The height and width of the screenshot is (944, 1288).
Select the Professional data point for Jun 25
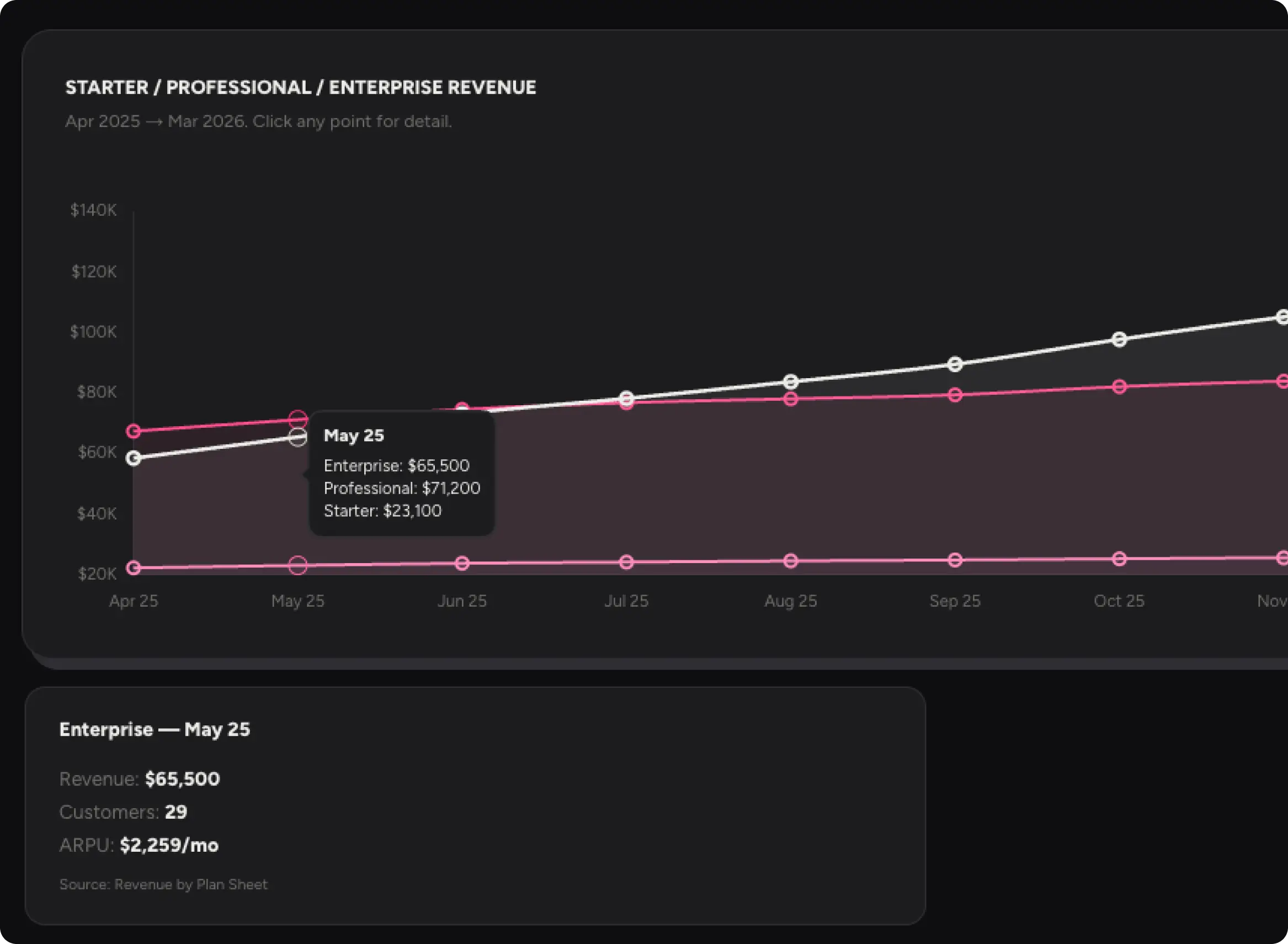coord(462,409)
